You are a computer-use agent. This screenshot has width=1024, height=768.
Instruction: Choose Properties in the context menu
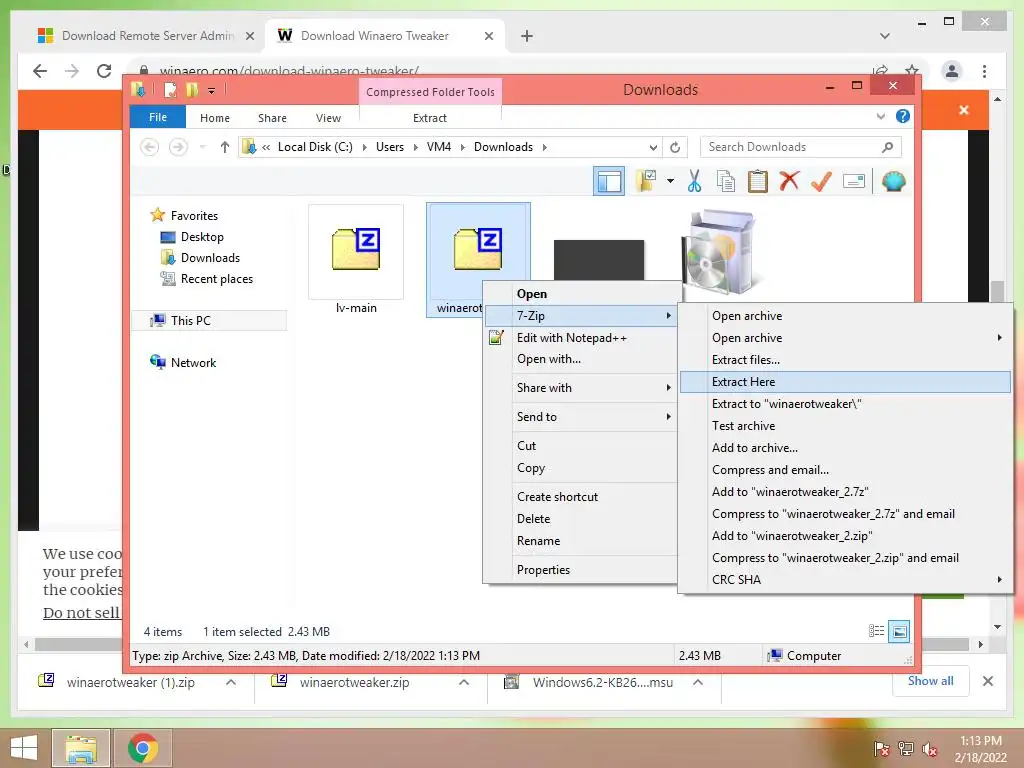tap(581, 569)
